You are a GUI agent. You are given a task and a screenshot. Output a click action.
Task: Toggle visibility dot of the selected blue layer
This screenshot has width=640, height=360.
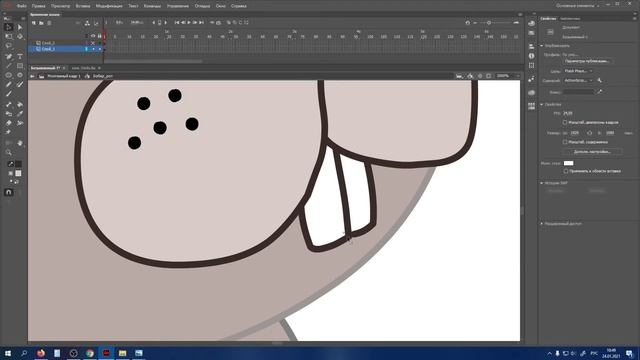pyautogui.click(x=93, y=49)
